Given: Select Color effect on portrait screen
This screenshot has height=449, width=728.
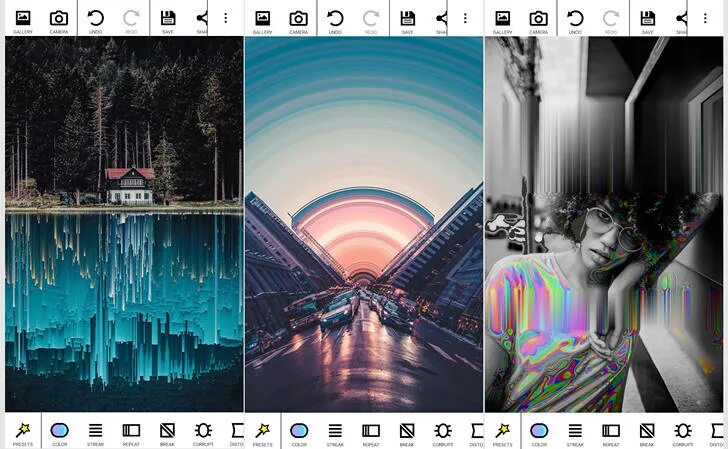Looking at the screenshot, I should [539, 434].
